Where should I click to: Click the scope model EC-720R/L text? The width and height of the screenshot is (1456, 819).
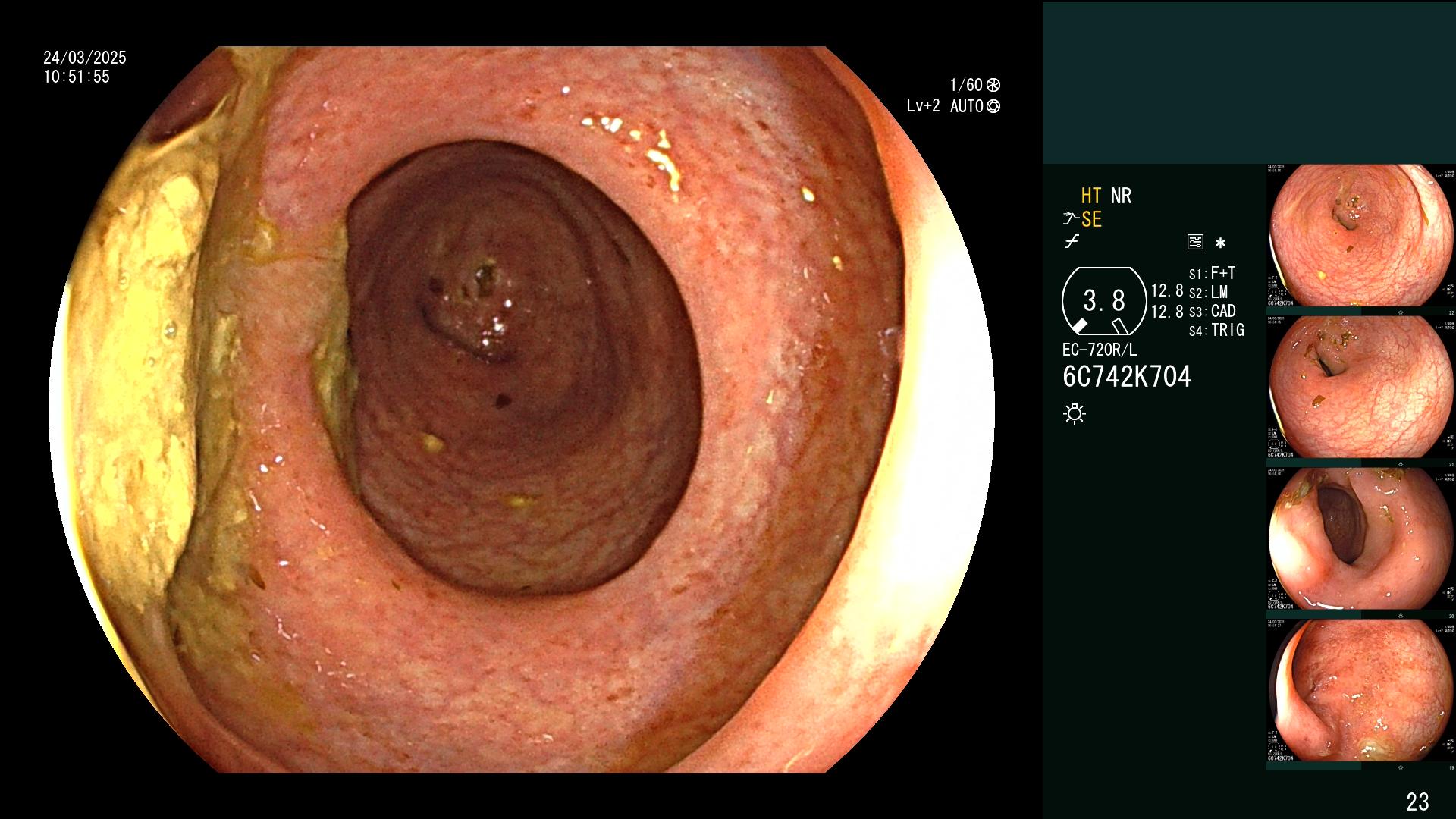pyautogui.click(x=1099, y=350)
